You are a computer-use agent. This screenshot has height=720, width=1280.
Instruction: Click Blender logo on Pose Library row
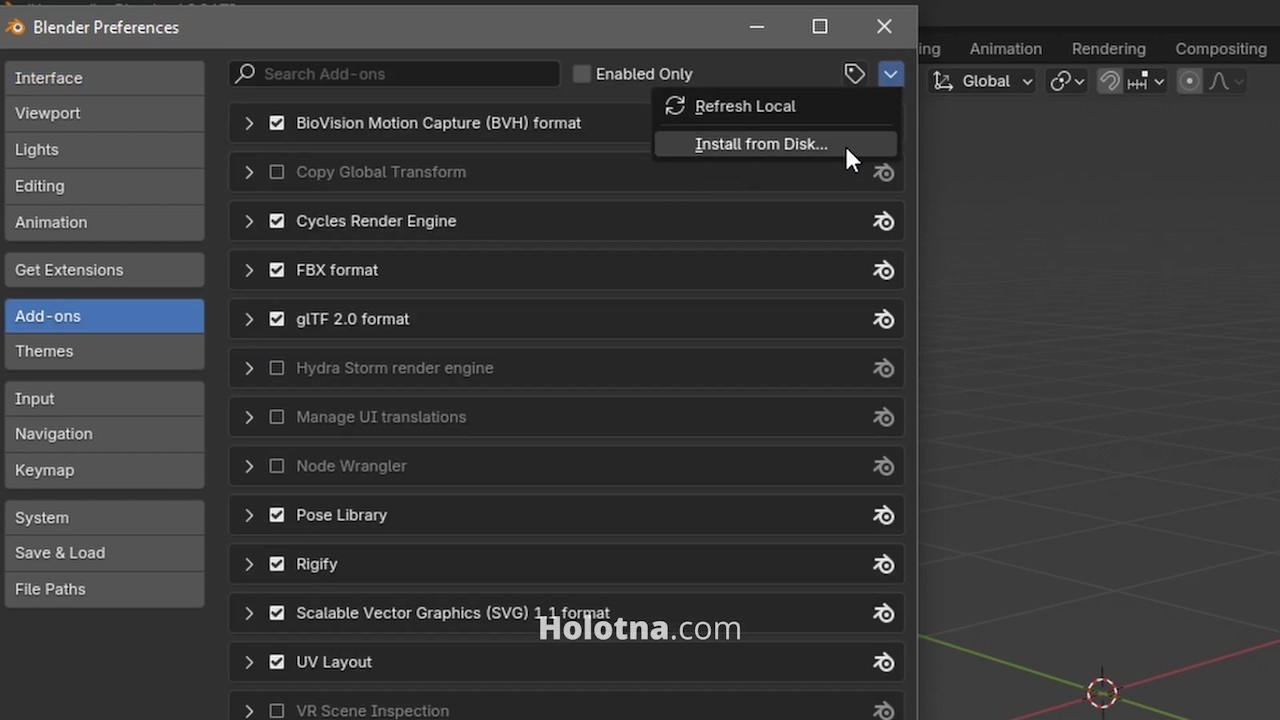click(x=883, y=515)
